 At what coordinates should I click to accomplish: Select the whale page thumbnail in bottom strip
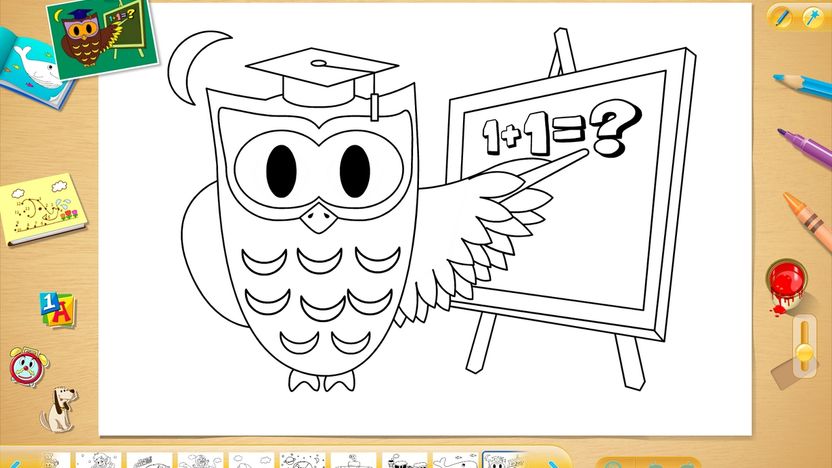point(455,461)
